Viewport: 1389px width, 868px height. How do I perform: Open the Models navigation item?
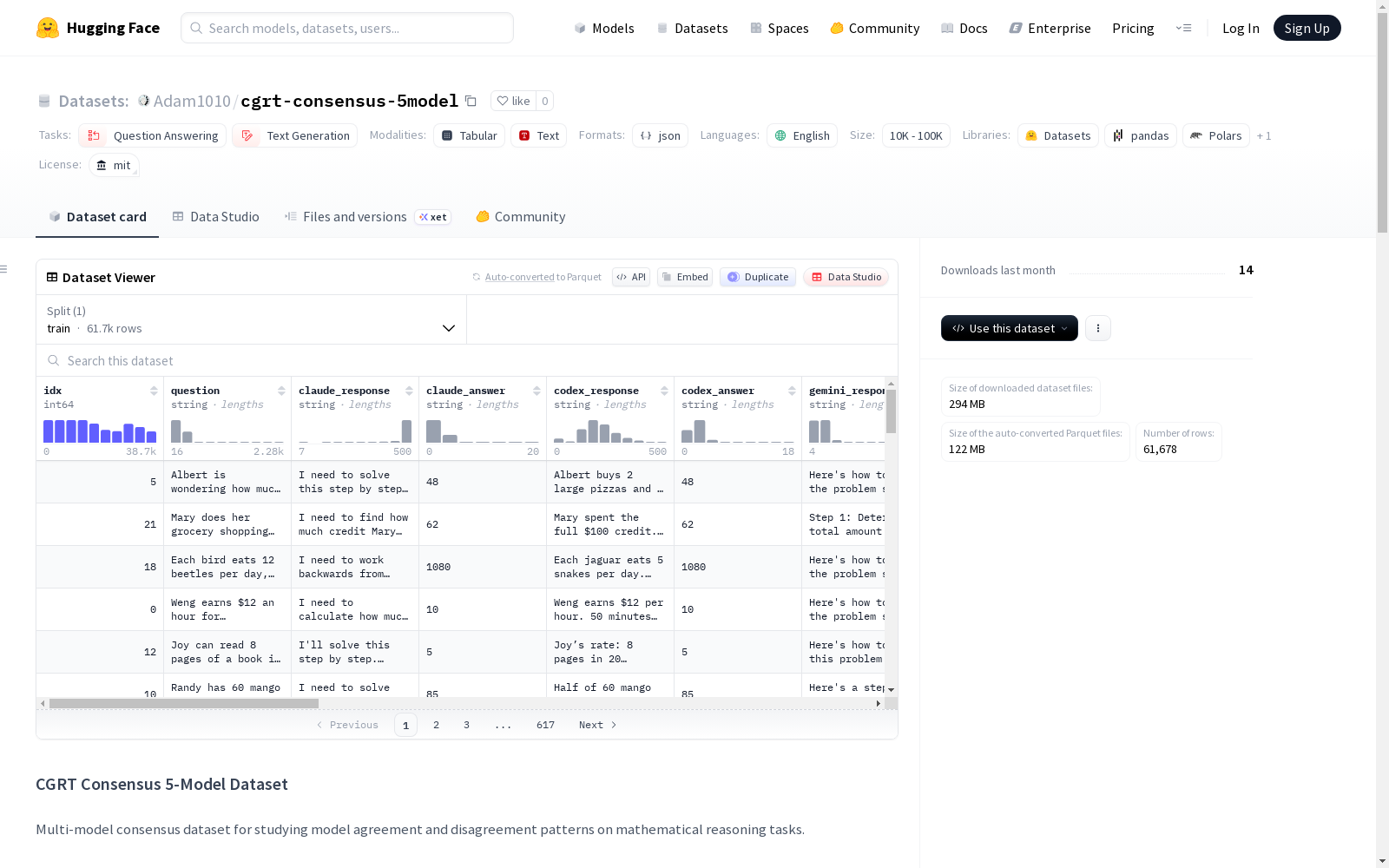tap(604, 28)
